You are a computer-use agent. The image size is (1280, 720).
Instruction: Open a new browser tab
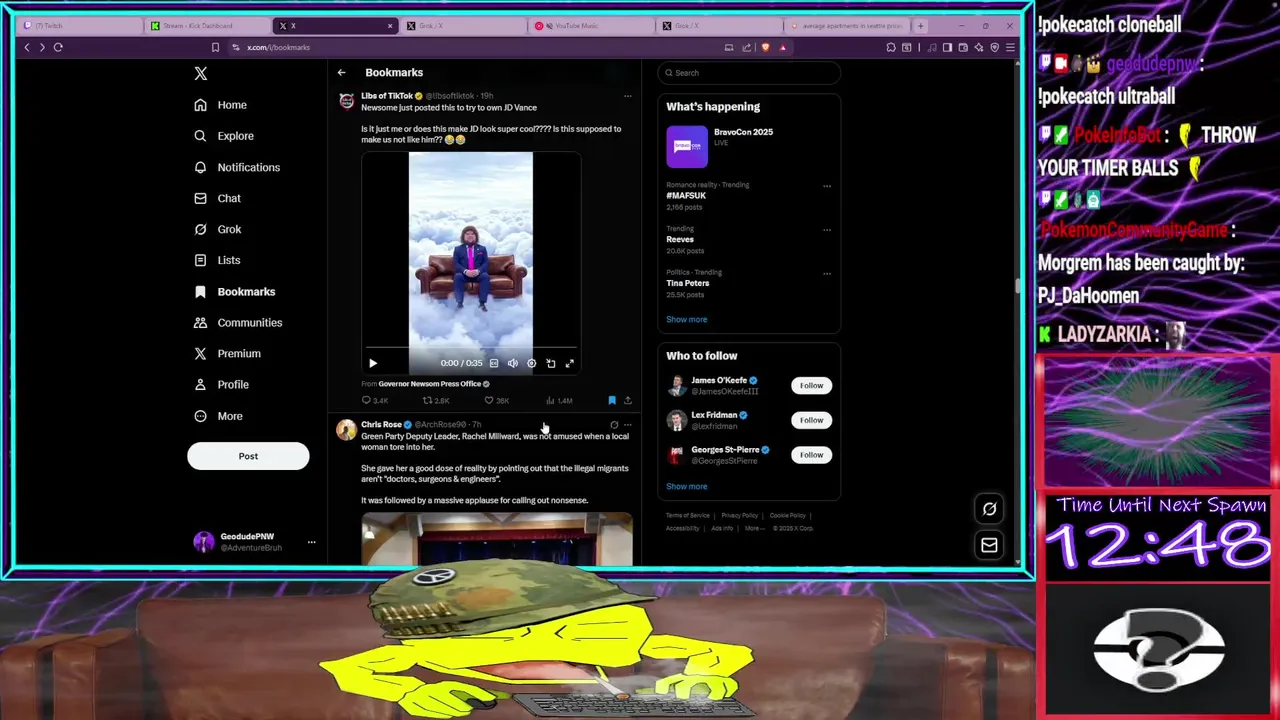[921, 26]
